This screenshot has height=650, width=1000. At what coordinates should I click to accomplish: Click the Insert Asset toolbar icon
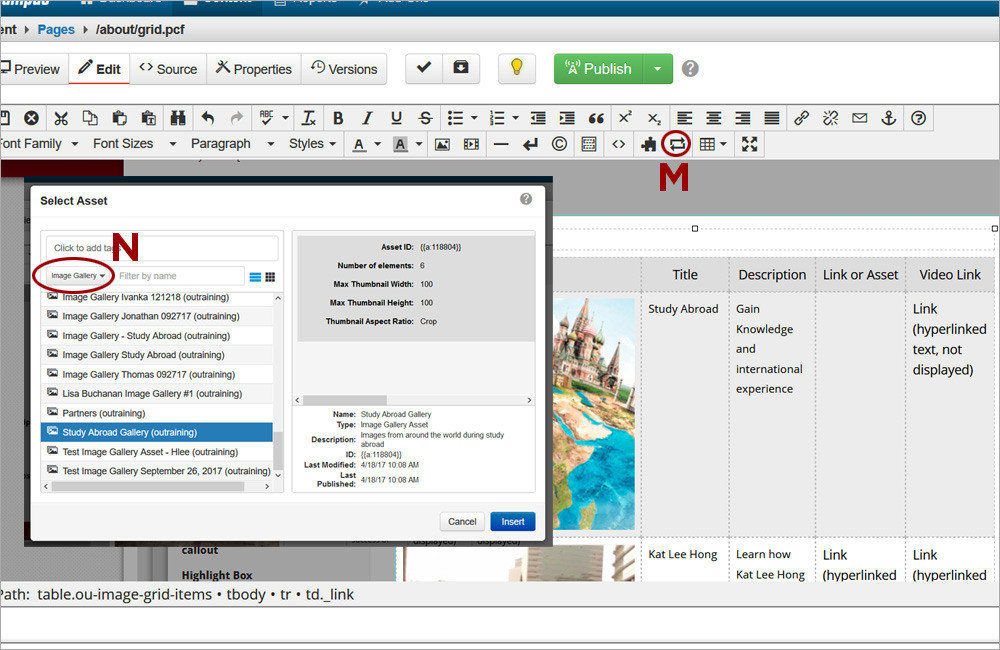coord(677,144)
